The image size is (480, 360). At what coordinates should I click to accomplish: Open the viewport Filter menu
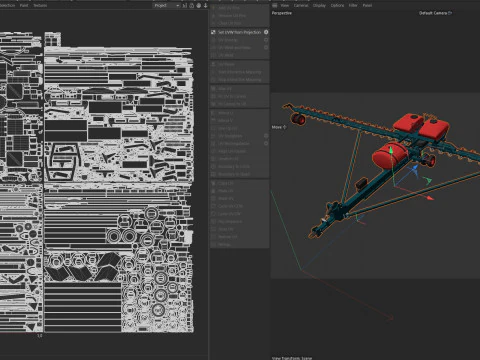[353, 5]
